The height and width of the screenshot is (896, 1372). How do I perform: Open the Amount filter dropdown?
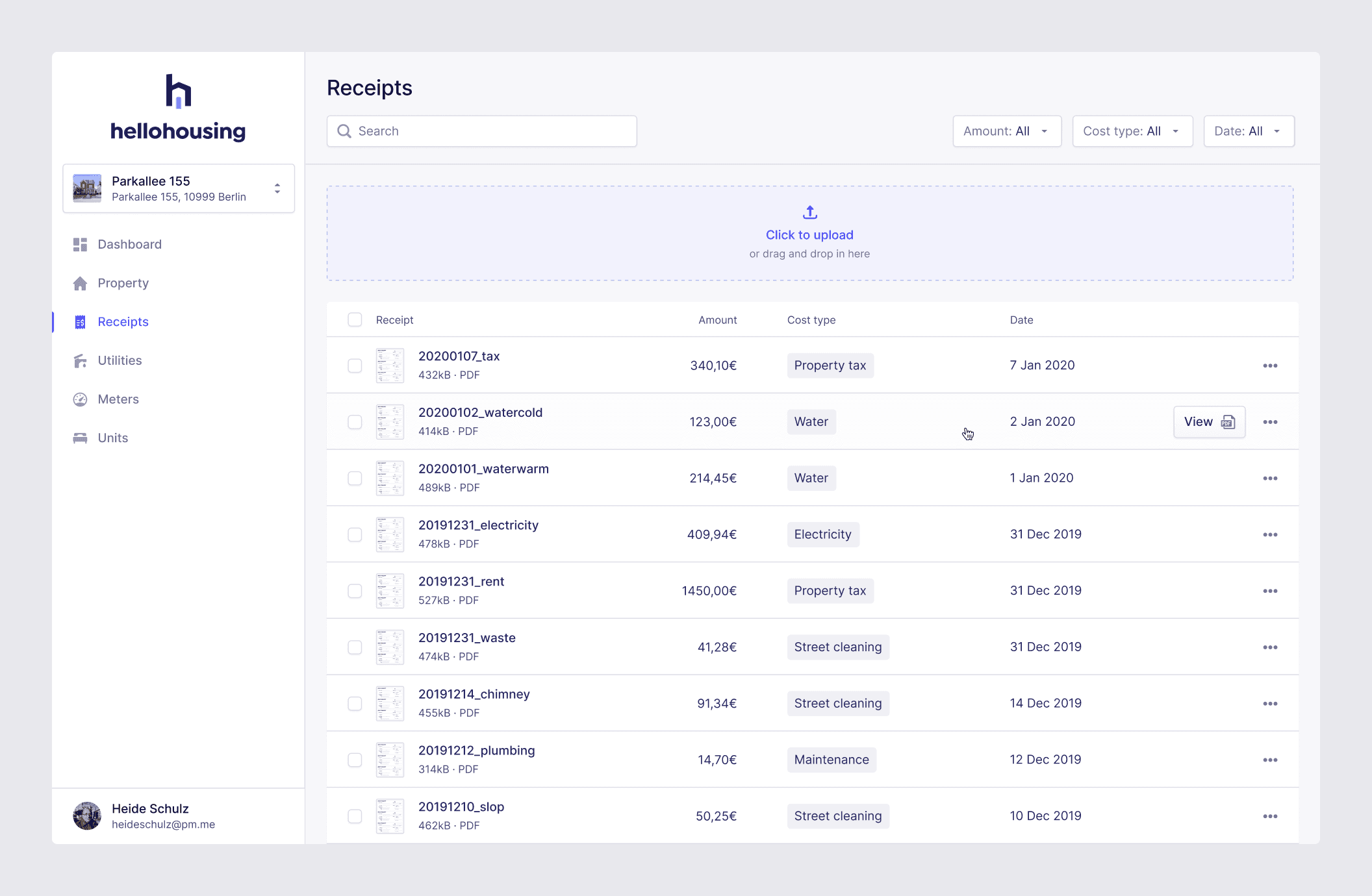tap(1006, 131)
